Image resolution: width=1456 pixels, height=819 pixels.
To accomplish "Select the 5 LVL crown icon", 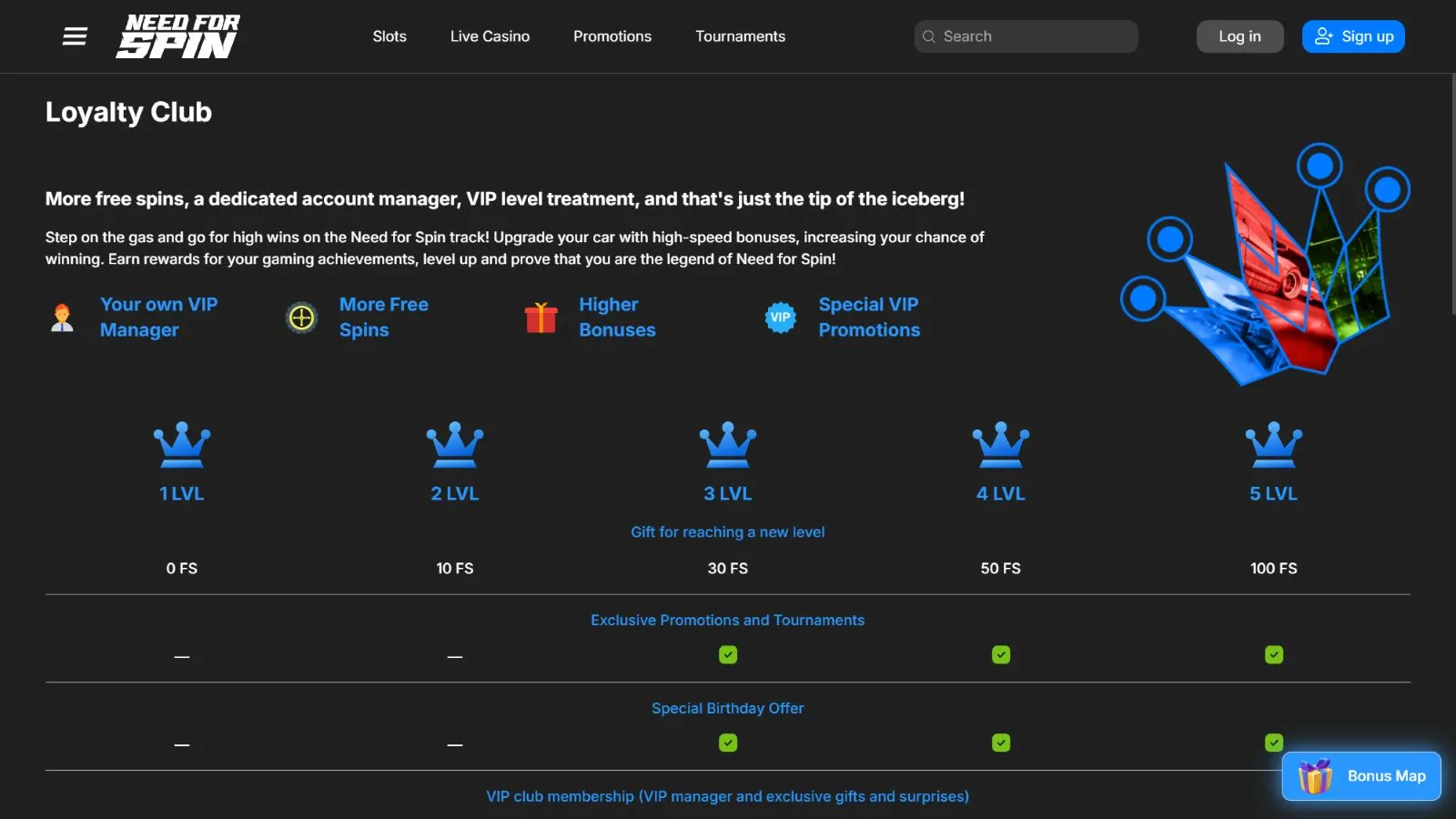I will click(x=1273, y=444).
